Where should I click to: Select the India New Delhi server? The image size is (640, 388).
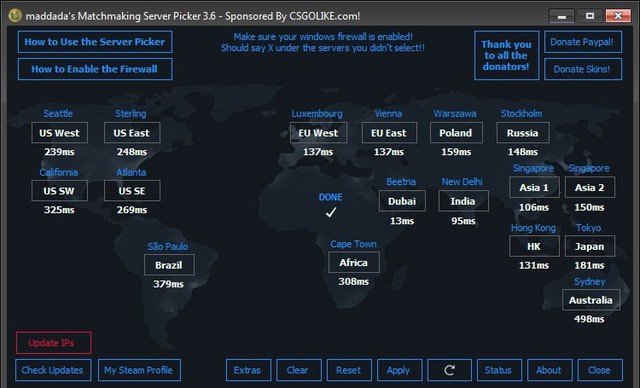[463, 201]
